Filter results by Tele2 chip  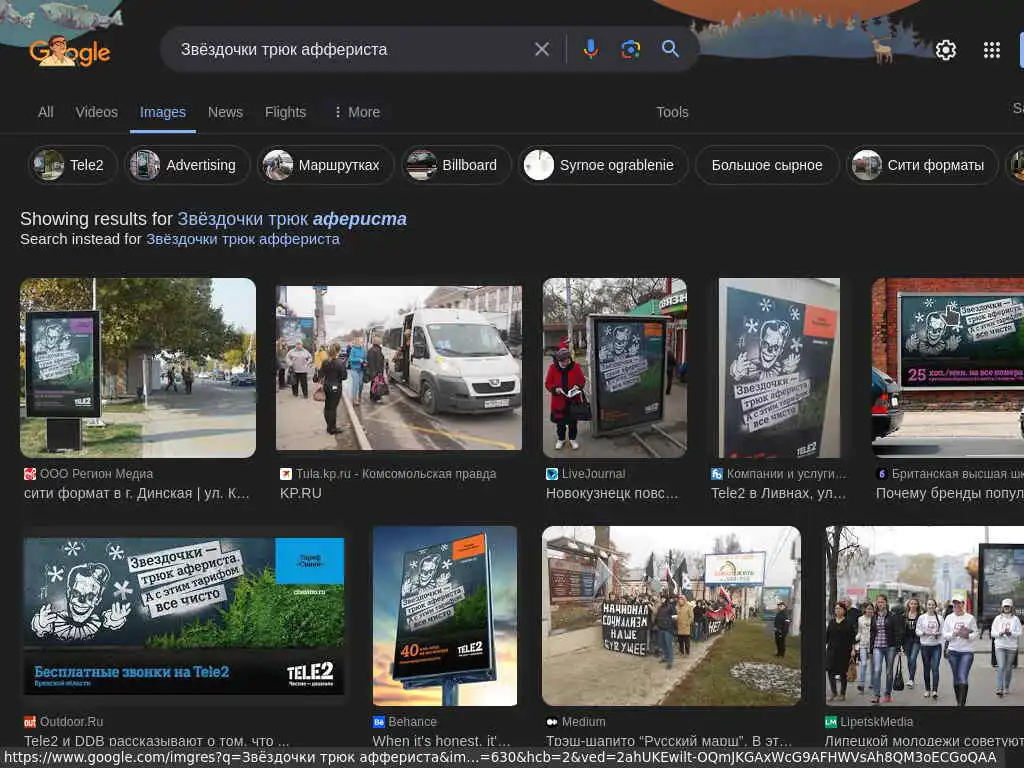[x=74, y=165]
